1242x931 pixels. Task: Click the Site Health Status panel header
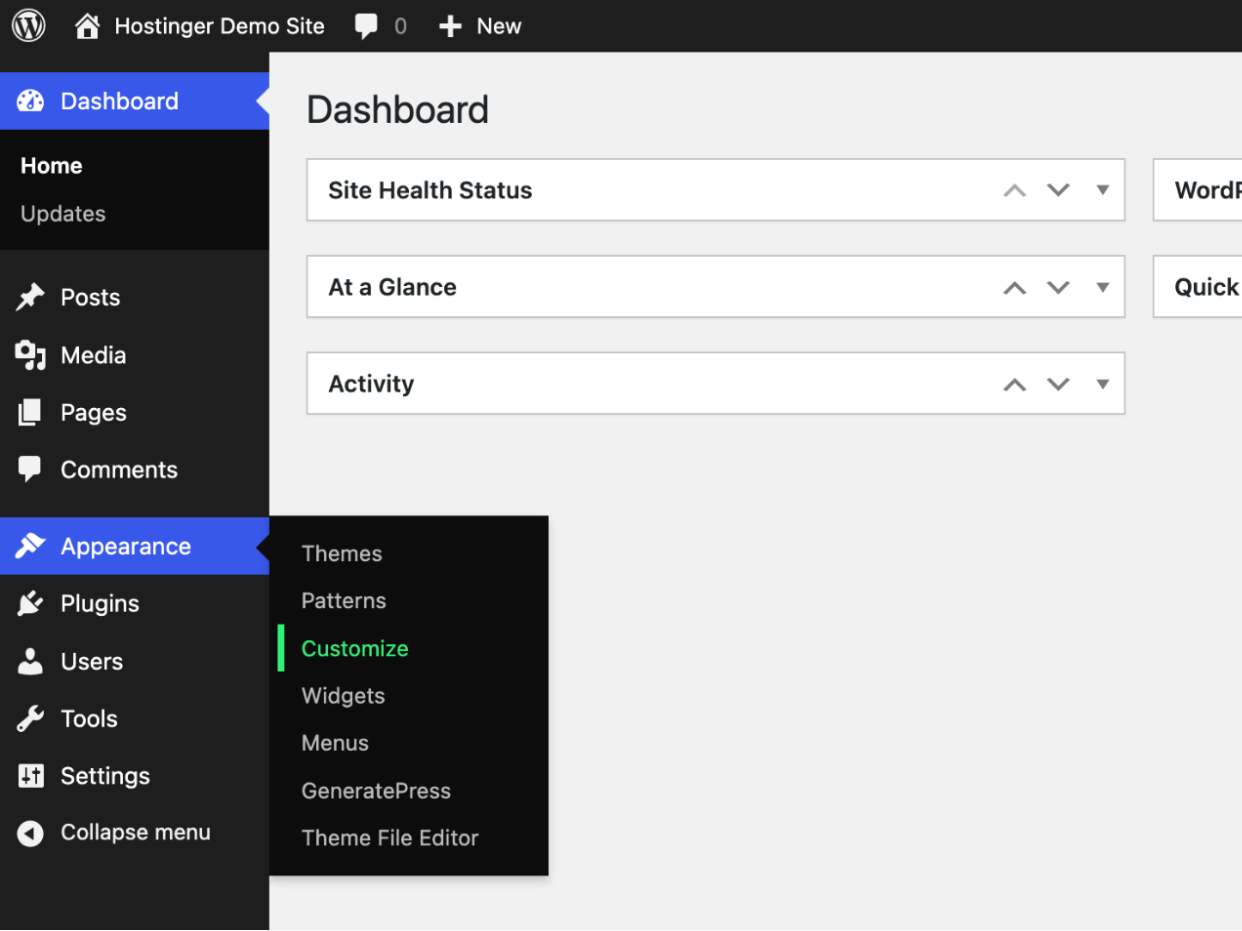pos(430,190)
